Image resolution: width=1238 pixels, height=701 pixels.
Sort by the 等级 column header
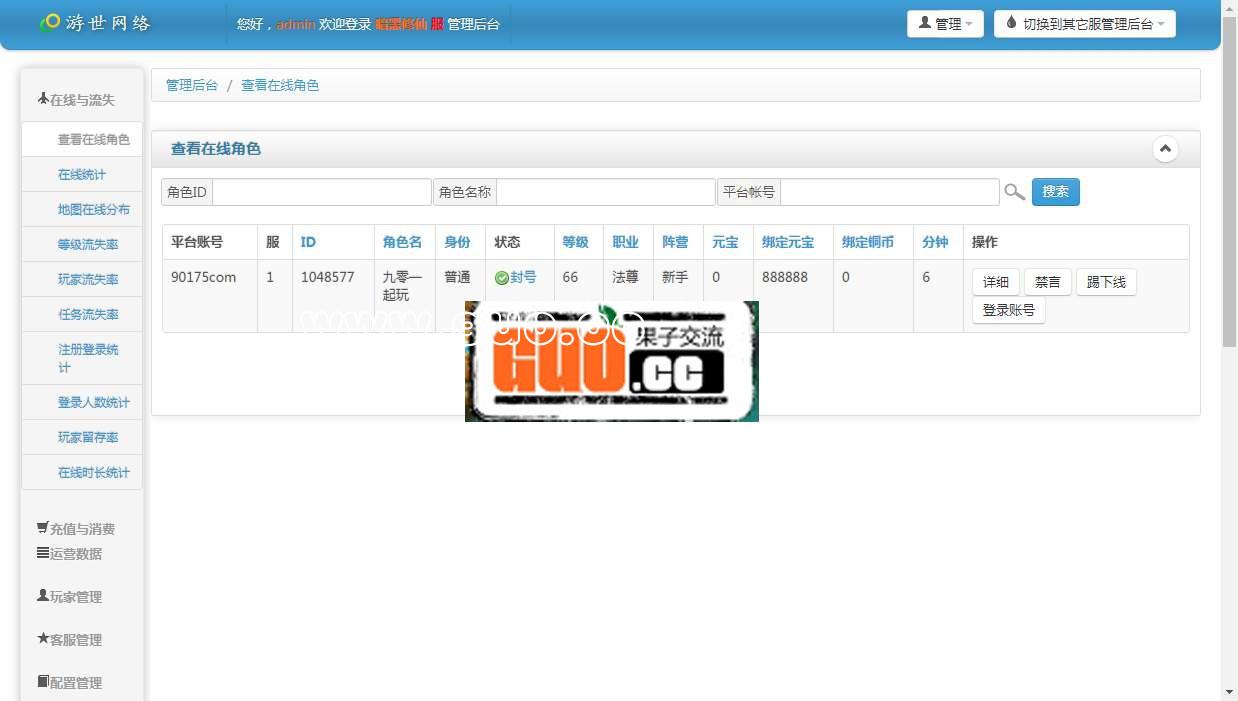[x=575, y=242]
